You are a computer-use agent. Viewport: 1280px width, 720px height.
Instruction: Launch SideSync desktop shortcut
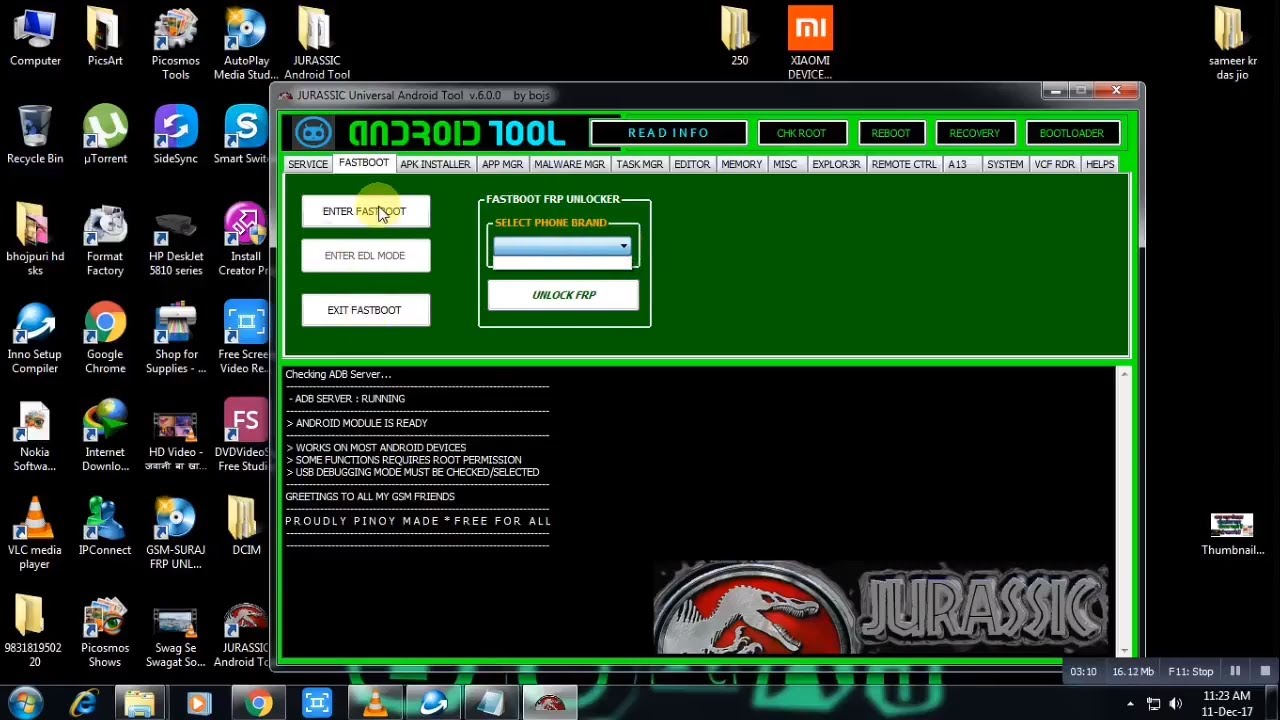(x=175, y=135)
